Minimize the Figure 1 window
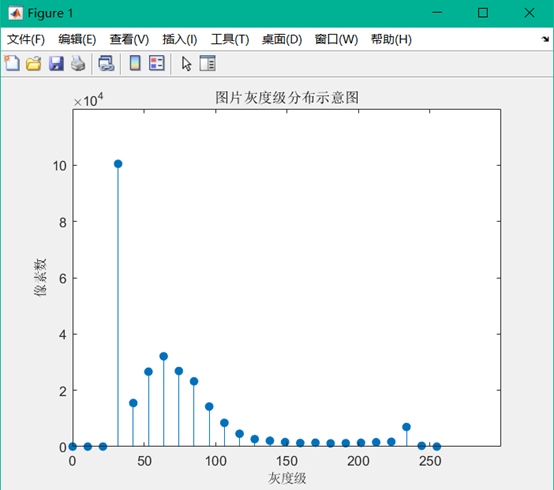The width and height of the screenshot is (554, 490). tap(437, 13)
